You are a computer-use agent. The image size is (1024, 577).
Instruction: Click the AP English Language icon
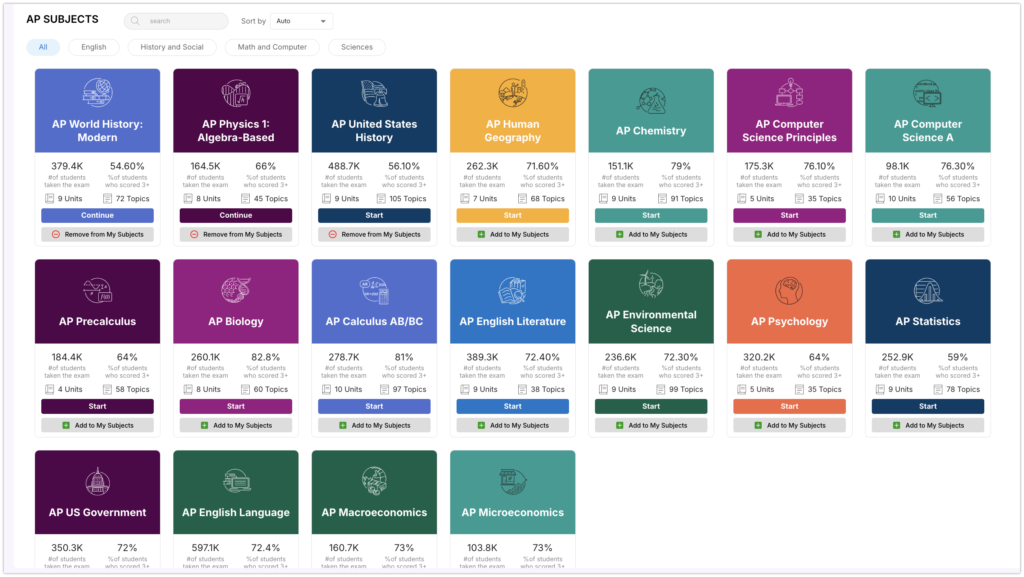click(x=236, y=482)
